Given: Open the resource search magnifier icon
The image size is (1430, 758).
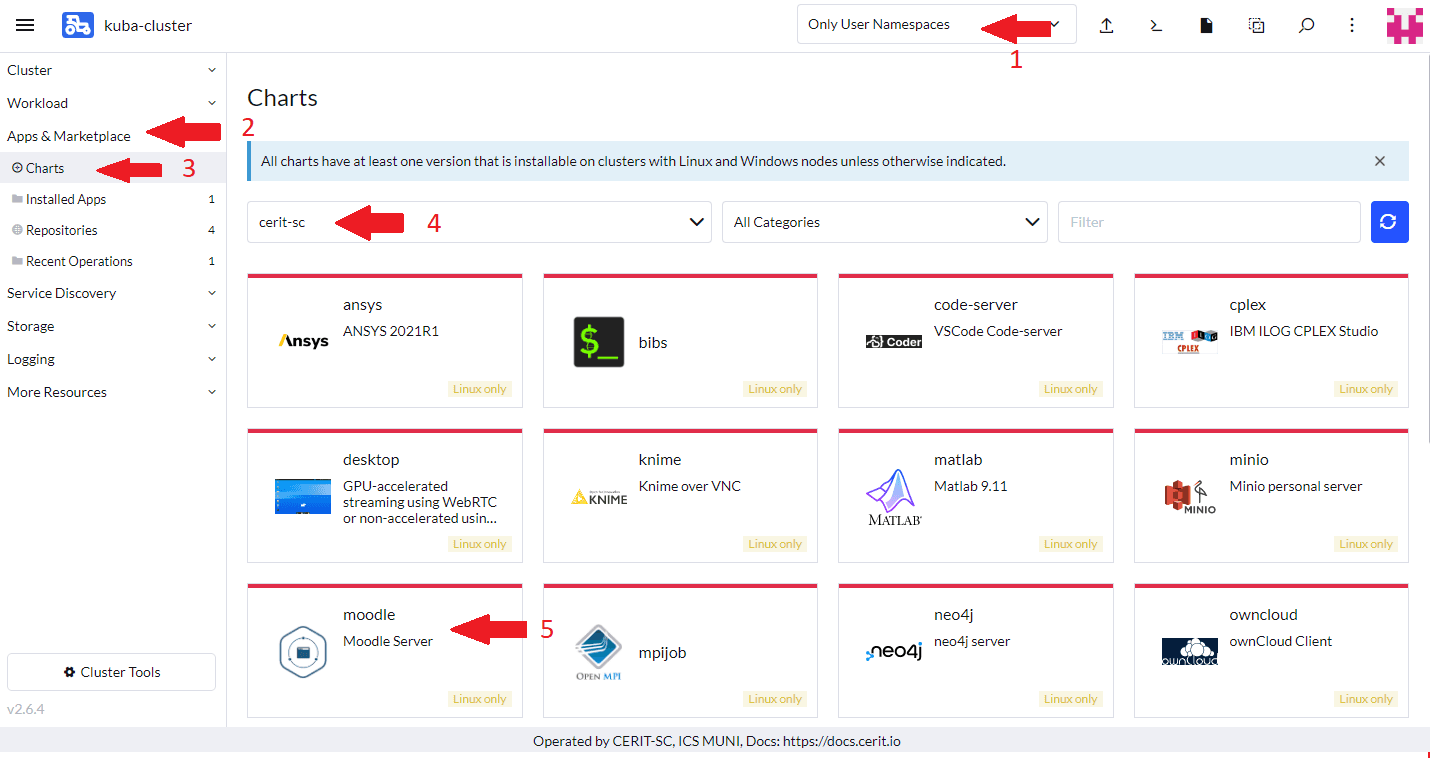Looking at the screenshot, I should (x=1306, y=26).
